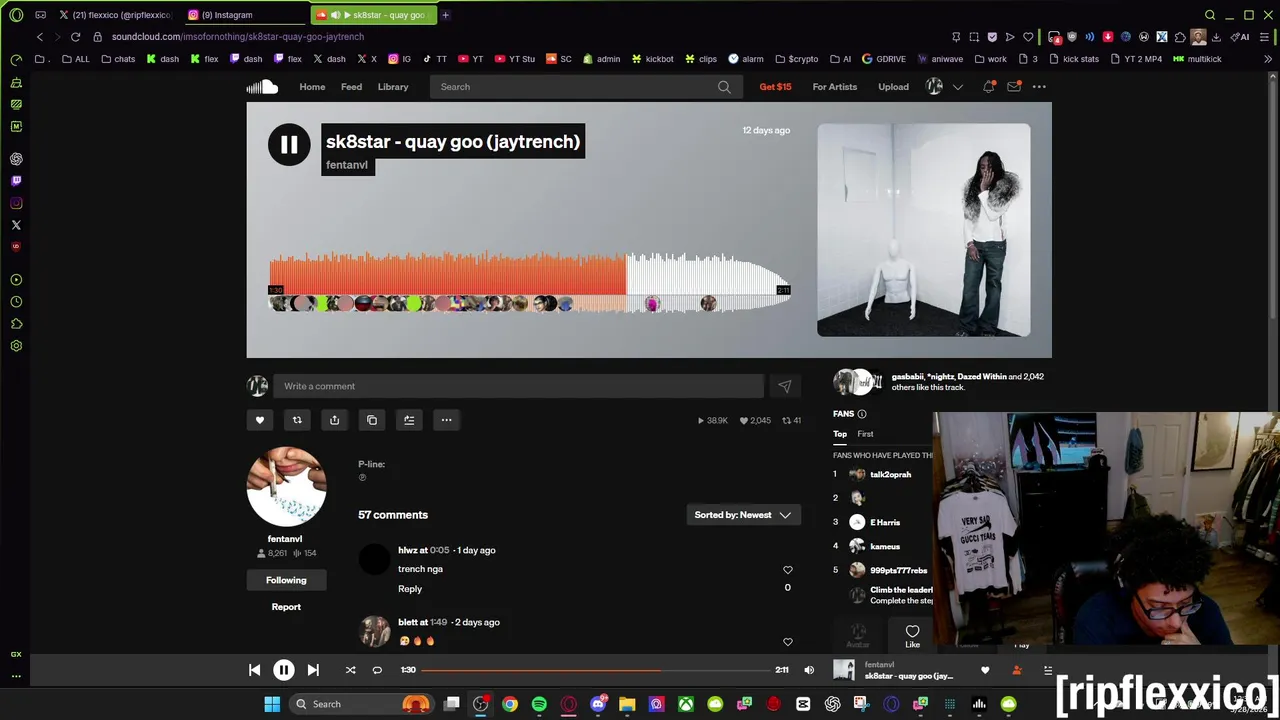
Task: Toggle repeat in the bottom player
Action: (x=377, y=670)
